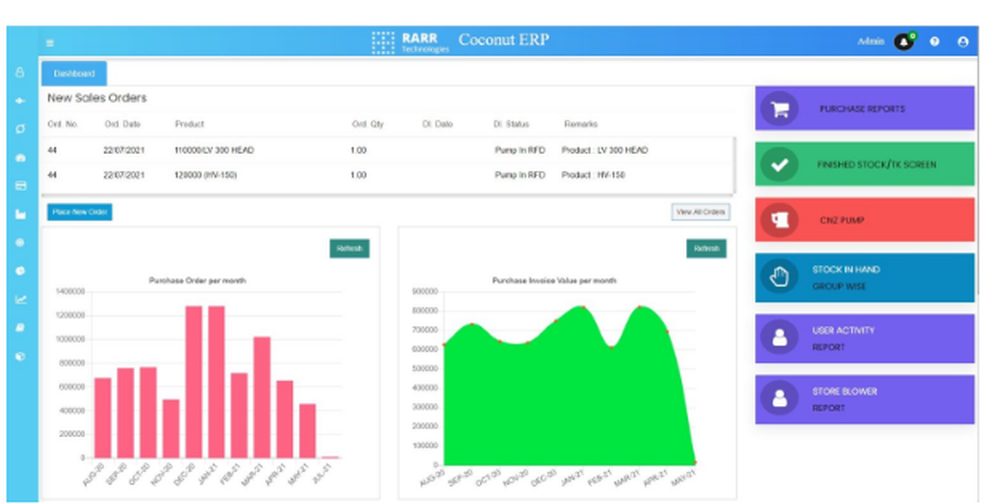Open the PURCHASE REPORTS tile label
Viewport: 1000px width, 504px height.
(x=862, y=109)
